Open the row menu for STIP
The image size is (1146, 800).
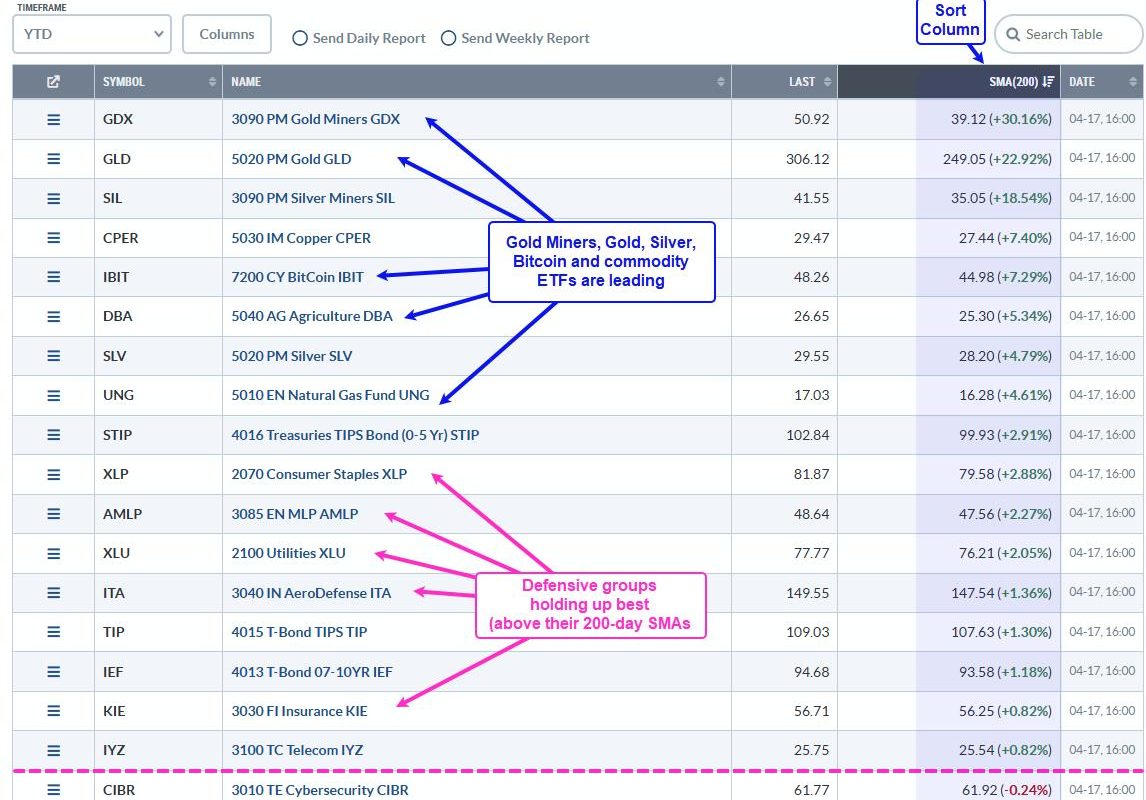tap(53, 435)
